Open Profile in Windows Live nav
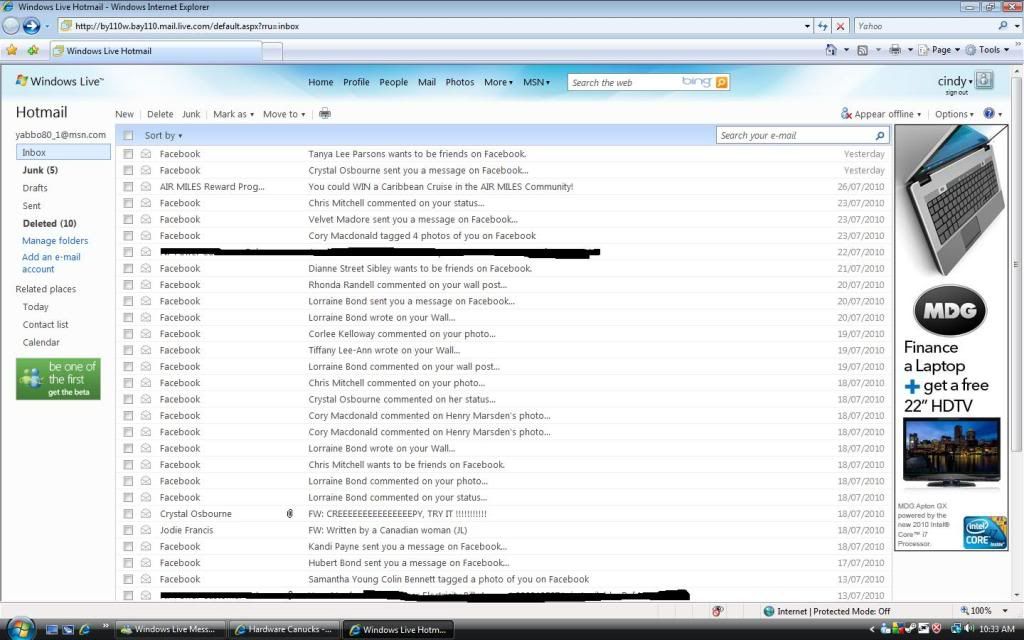1024x640 pixels. tap(356, 82)
